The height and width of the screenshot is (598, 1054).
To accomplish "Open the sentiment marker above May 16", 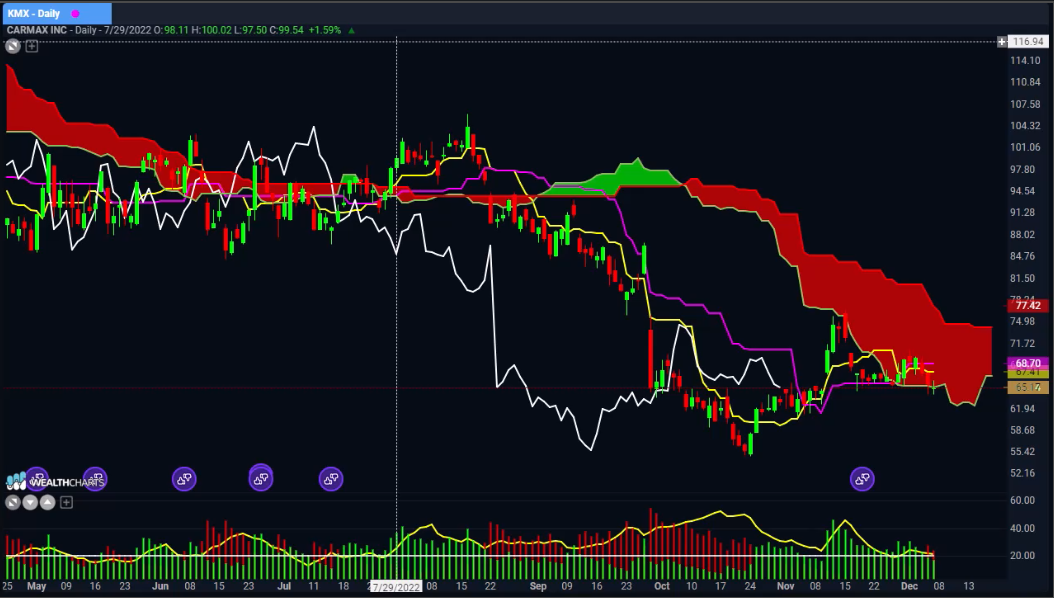I will pyautogui.click(x=95, y=479).
